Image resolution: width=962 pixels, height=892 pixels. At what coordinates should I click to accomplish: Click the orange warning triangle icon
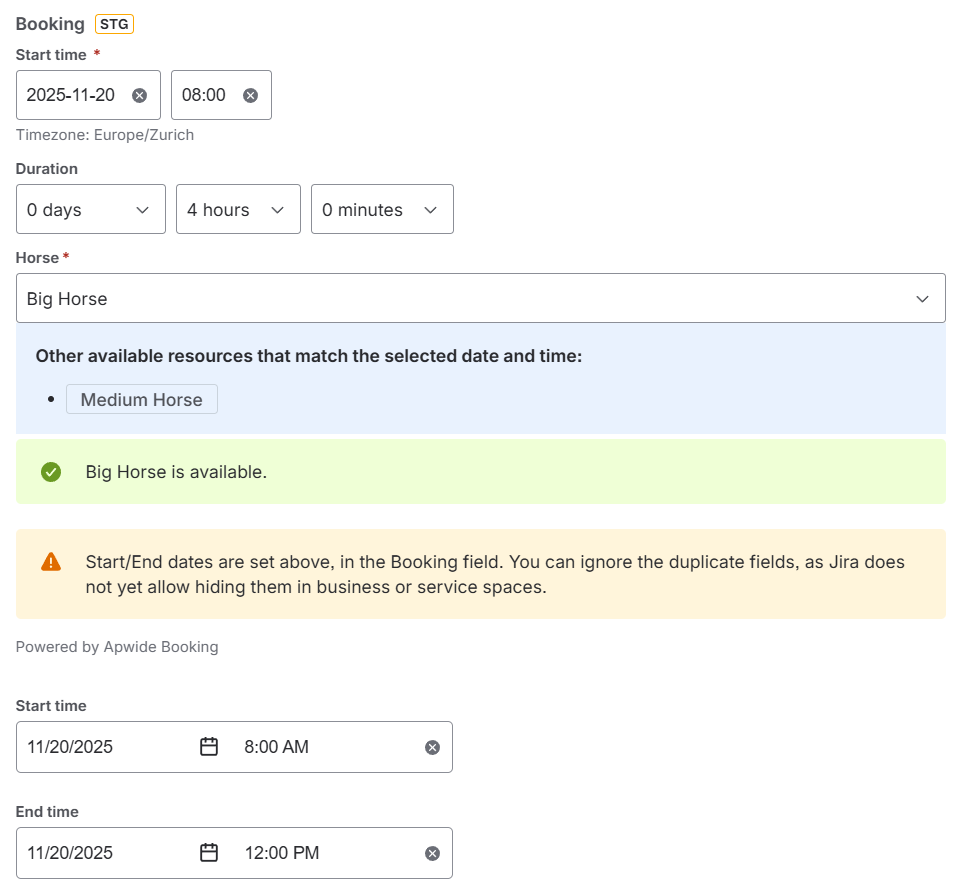click(x=51, y=562)
